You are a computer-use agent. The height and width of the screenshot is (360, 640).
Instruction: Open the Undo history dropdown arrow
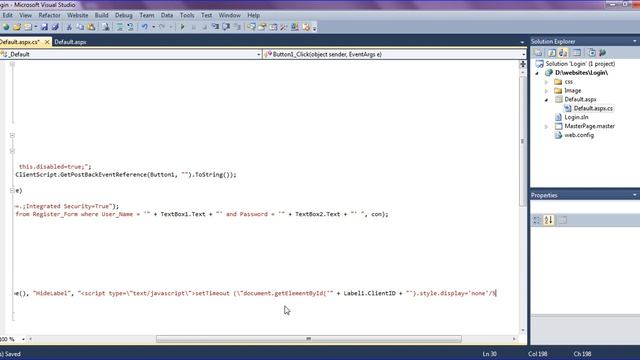click(x=153, y=27)
